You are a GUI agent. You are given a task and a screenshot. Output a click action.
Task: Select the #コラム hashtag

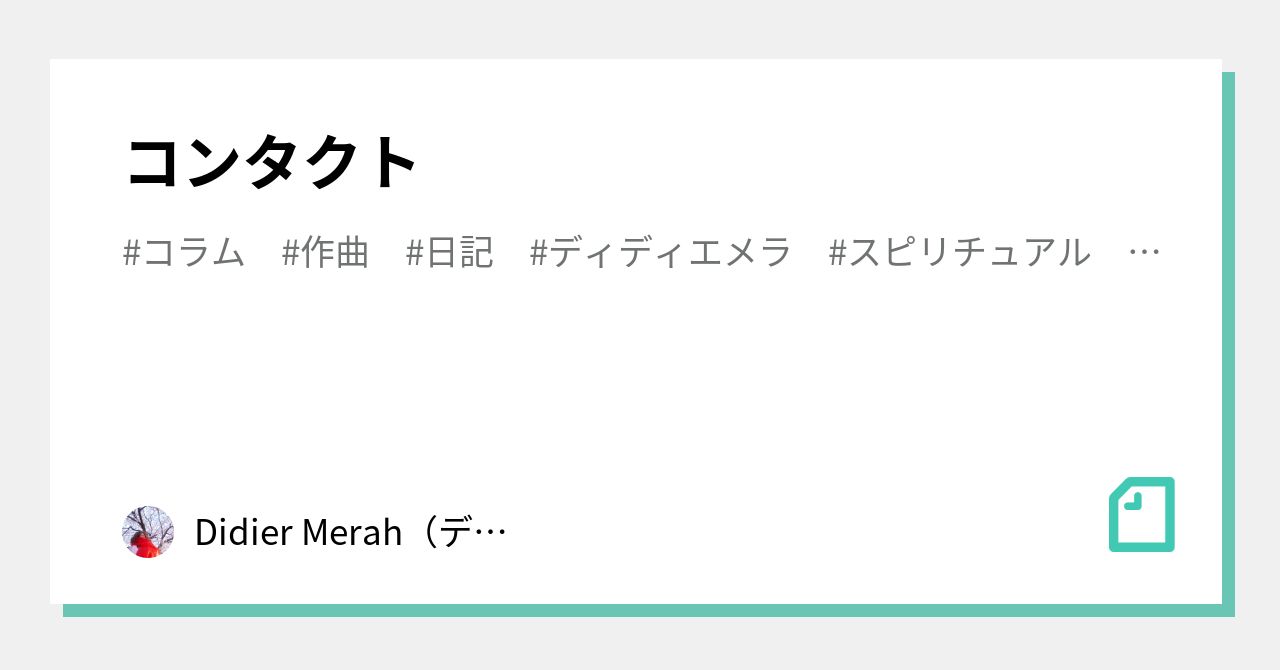pyautogui.click(x=184, y=253)
